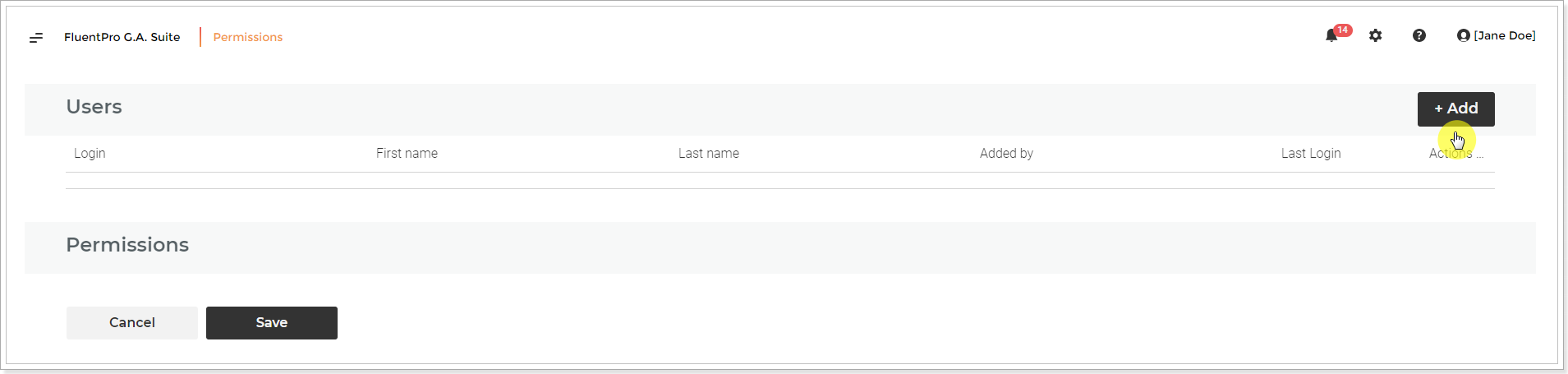Click the user avatar icon
The height and width of the screenshot is (374, 1568).
coord(1463,35)
